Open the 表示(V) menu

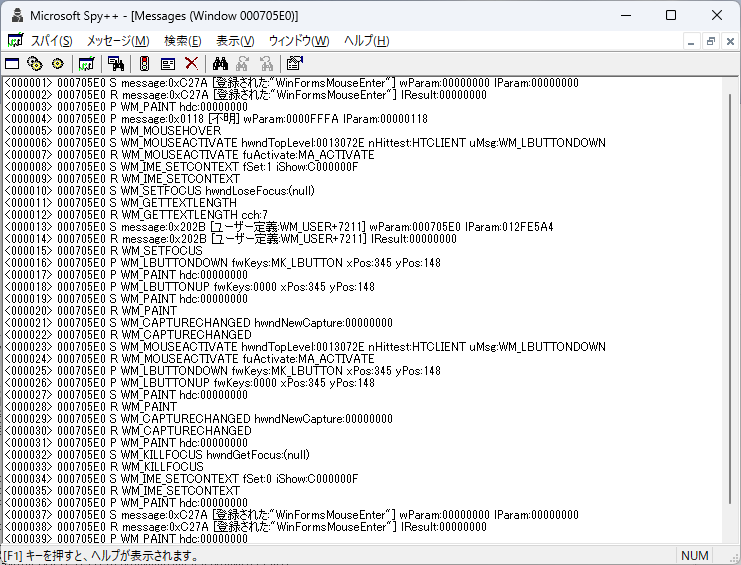(235, 41)
